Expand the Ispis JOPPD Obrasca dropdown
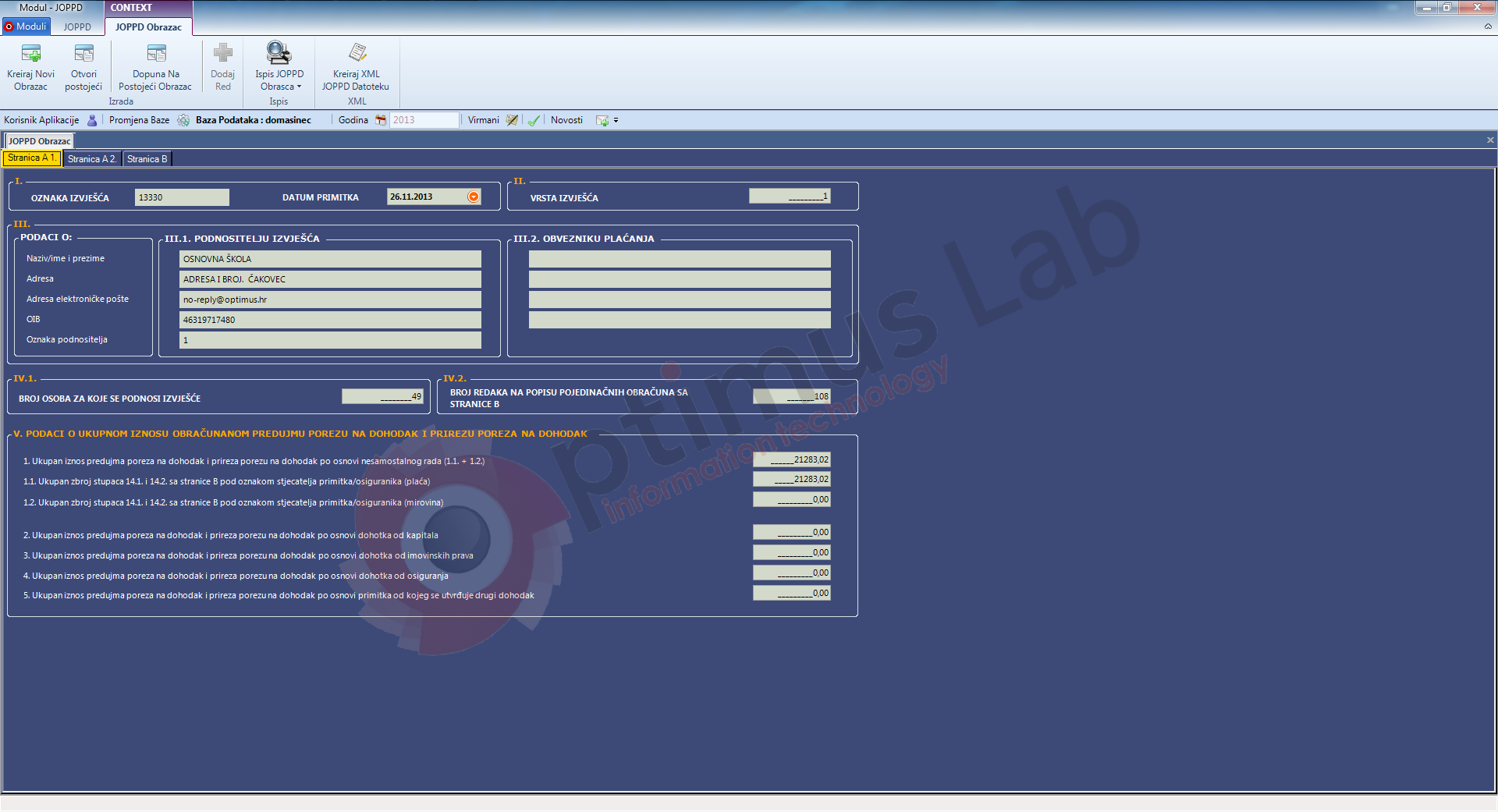 click(x=299, y=87)
